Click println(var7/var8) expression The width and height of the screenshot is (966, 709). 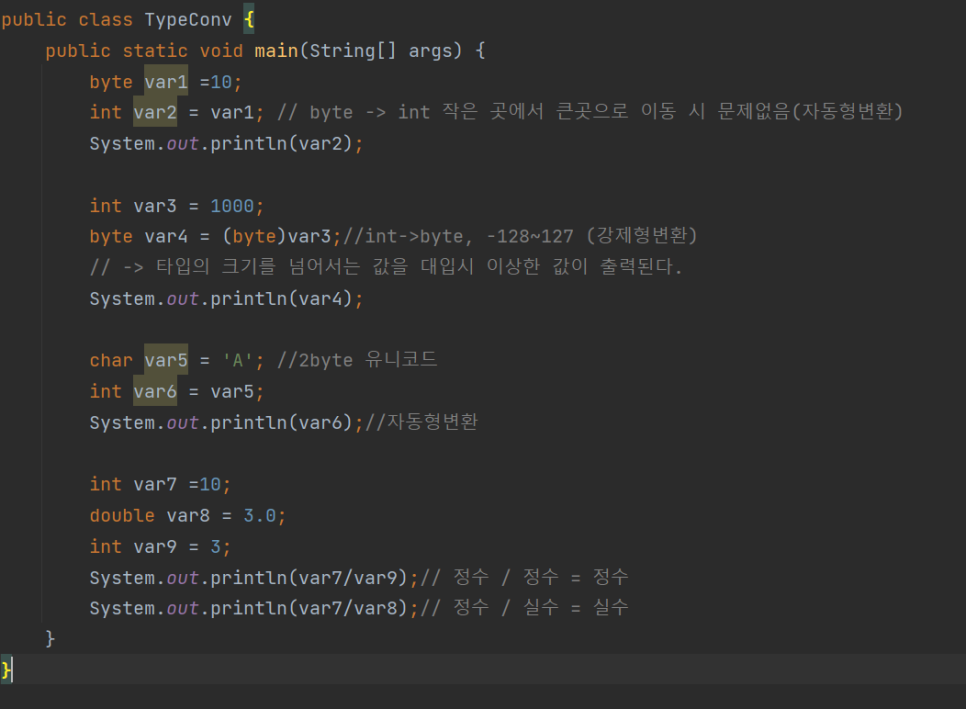click(253, 609)
